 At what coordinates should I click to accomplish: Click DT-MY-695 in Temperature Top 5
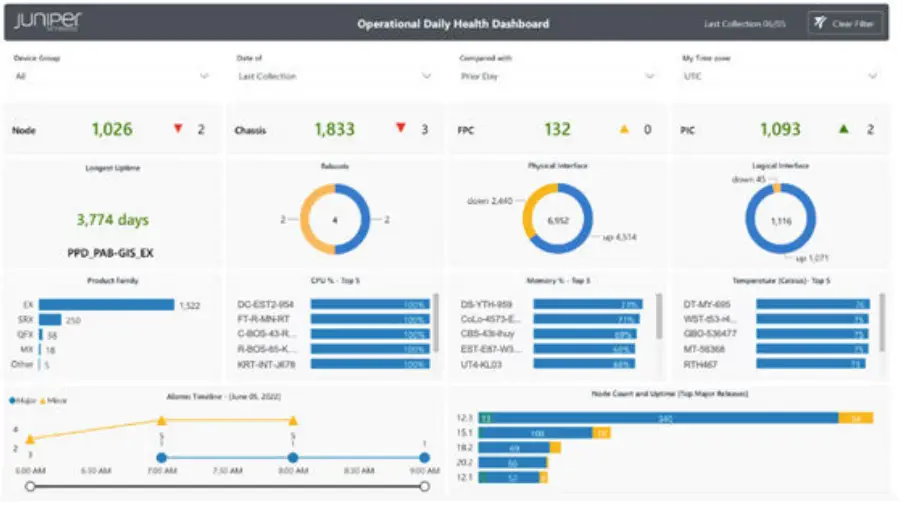point(707,305)
